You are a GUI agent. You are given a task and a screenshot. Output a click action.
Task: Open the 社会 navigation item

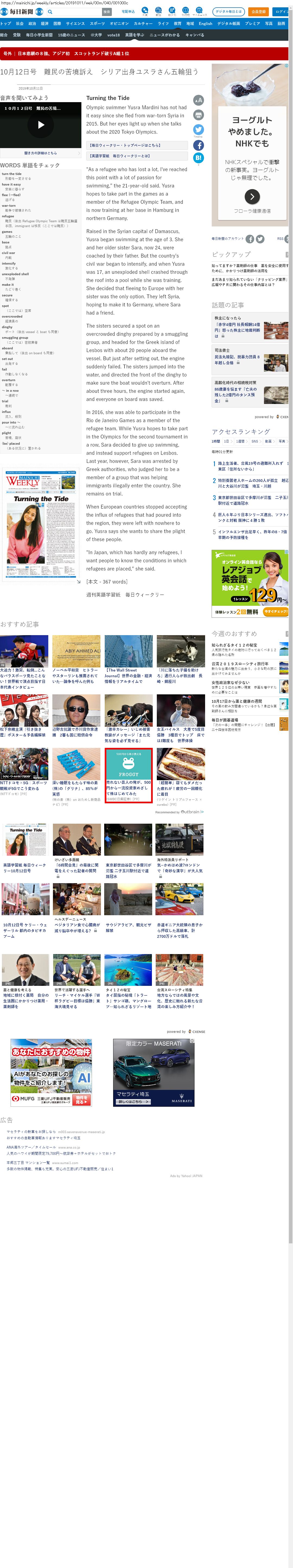20,23
